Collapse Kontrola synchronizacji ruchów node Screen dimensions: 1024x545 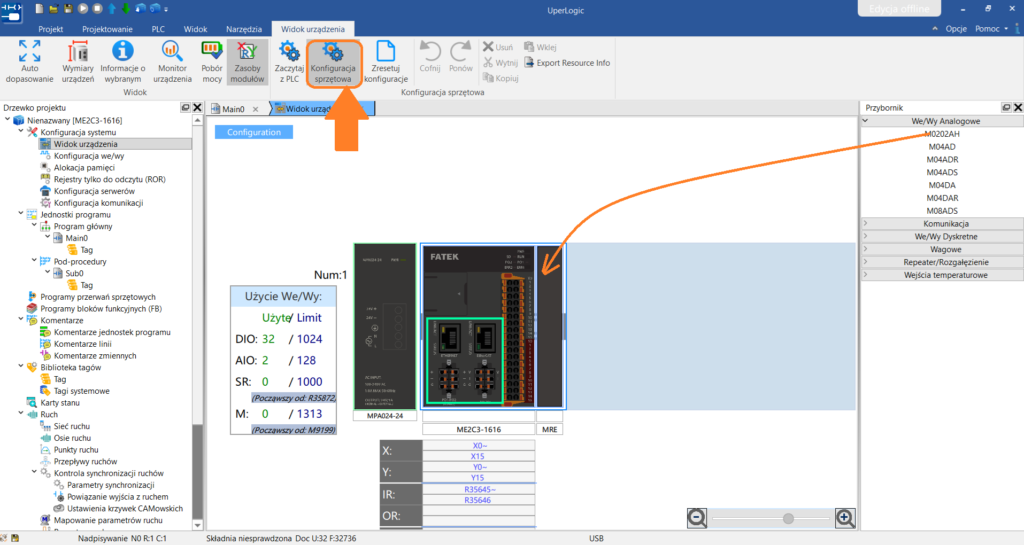point(34,473)
